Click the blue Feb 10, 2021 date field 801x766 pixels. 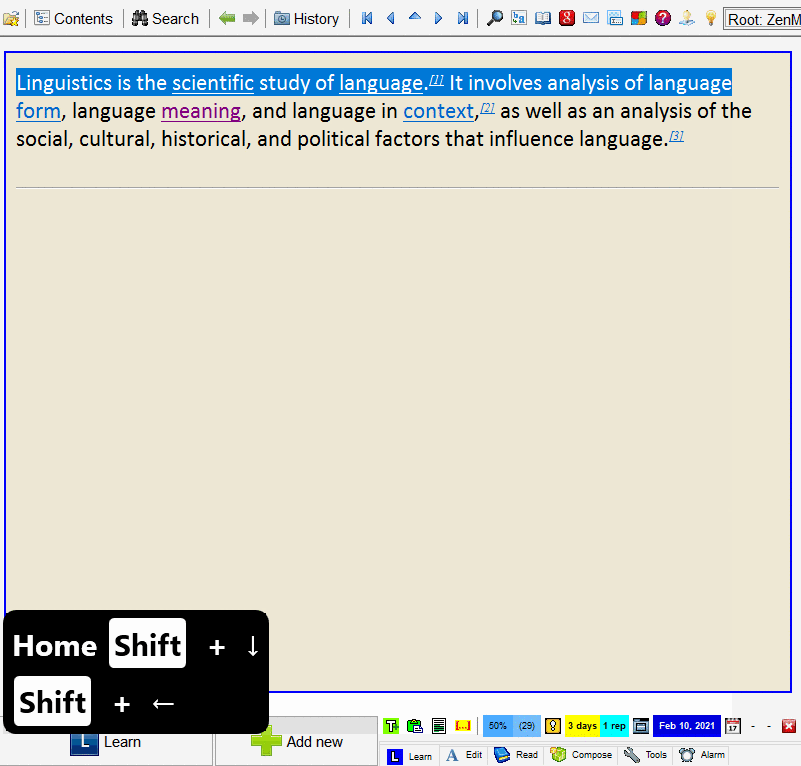[686, 725]
